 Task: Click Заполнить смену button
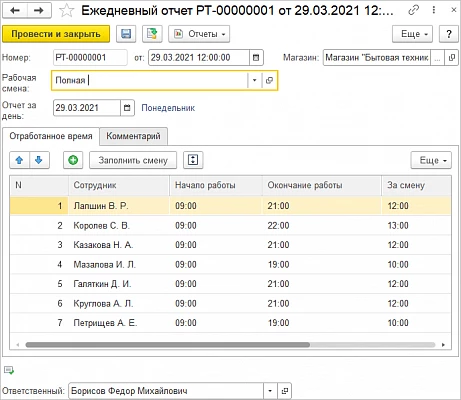point(133,160)
